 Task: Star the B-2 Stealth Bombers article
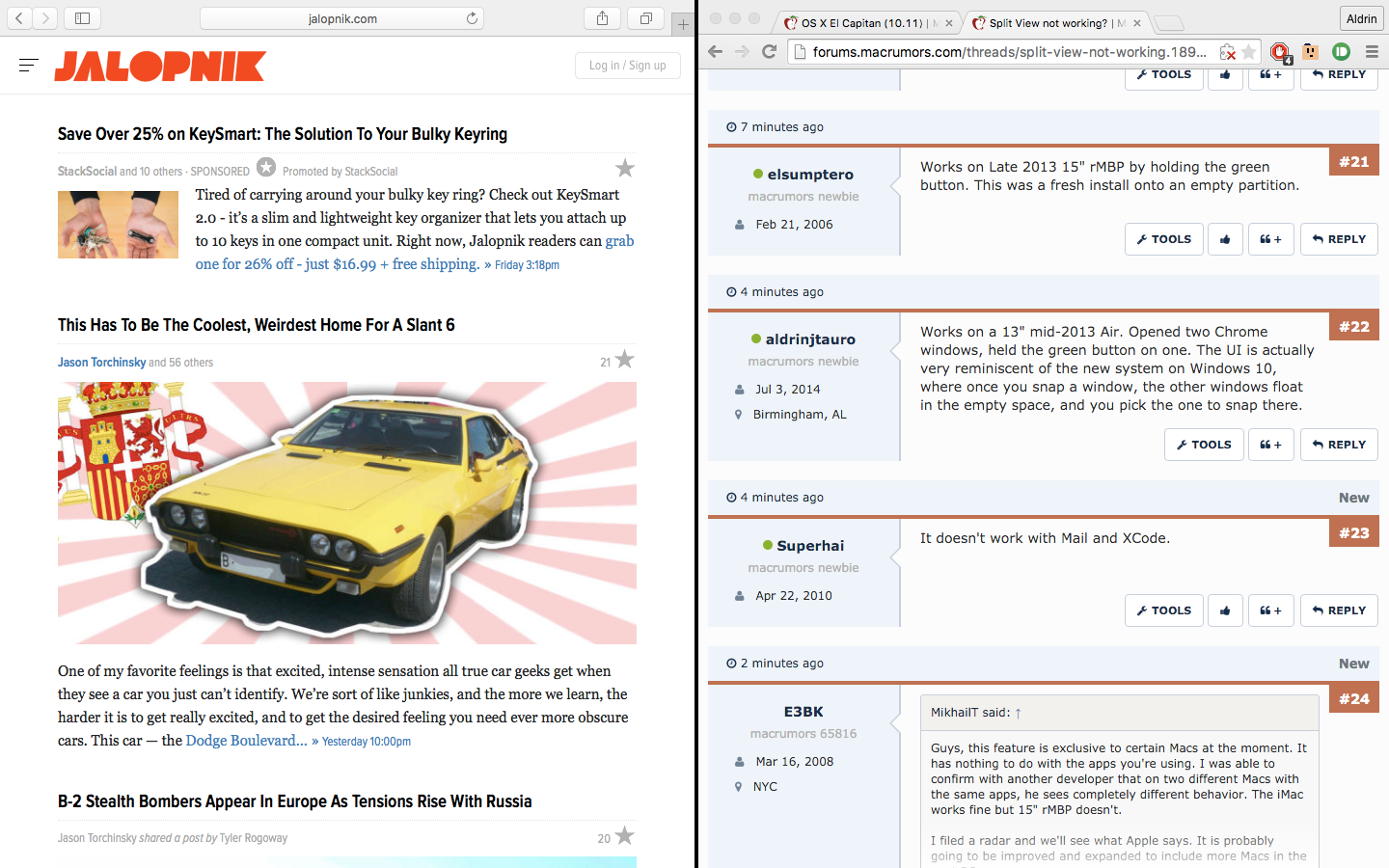coord(625,836)
